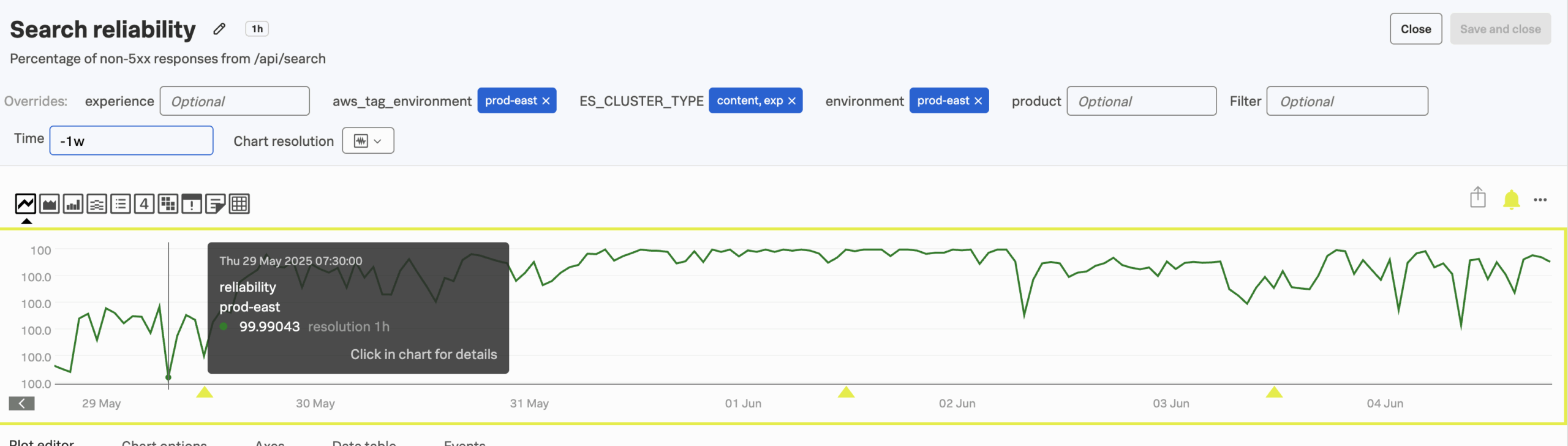Open the chart actions ellipsis menu
The height and width of the screenshot is (446, 1568).
(1540, 200)
